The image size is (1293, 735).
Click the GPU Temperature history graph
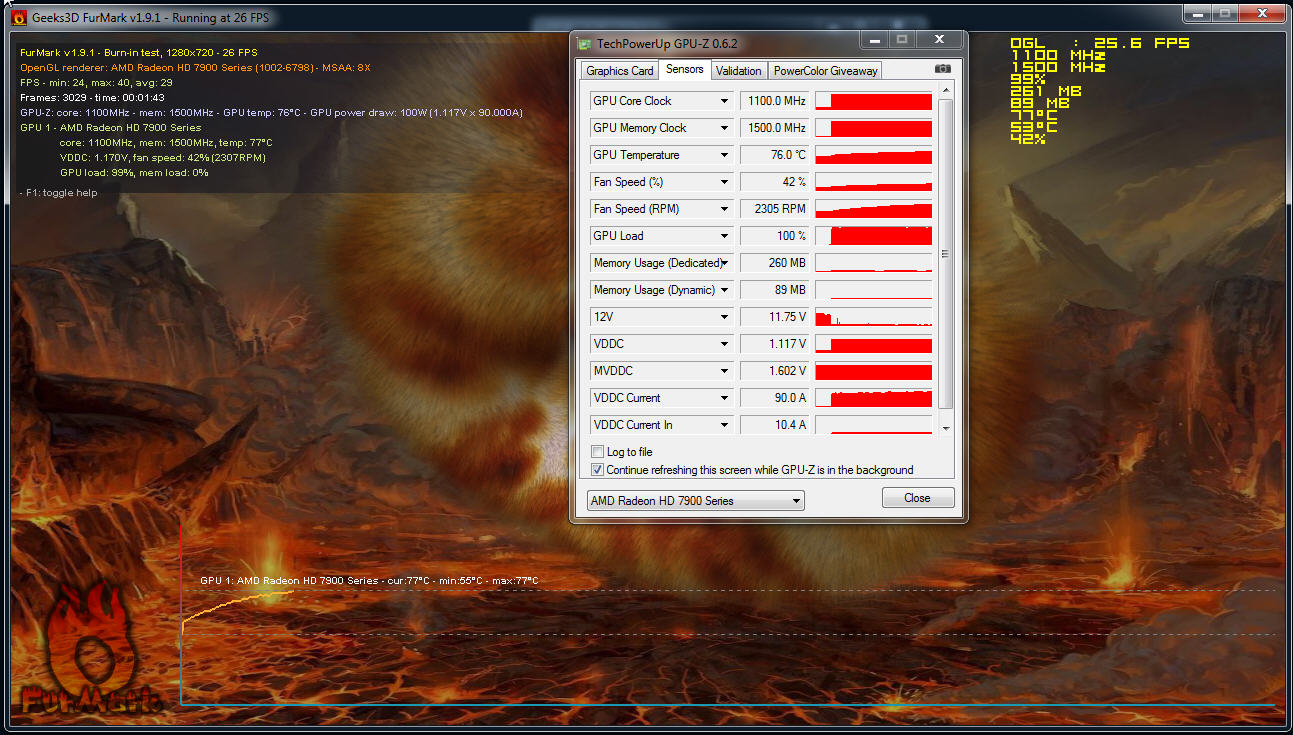(874, 155)
